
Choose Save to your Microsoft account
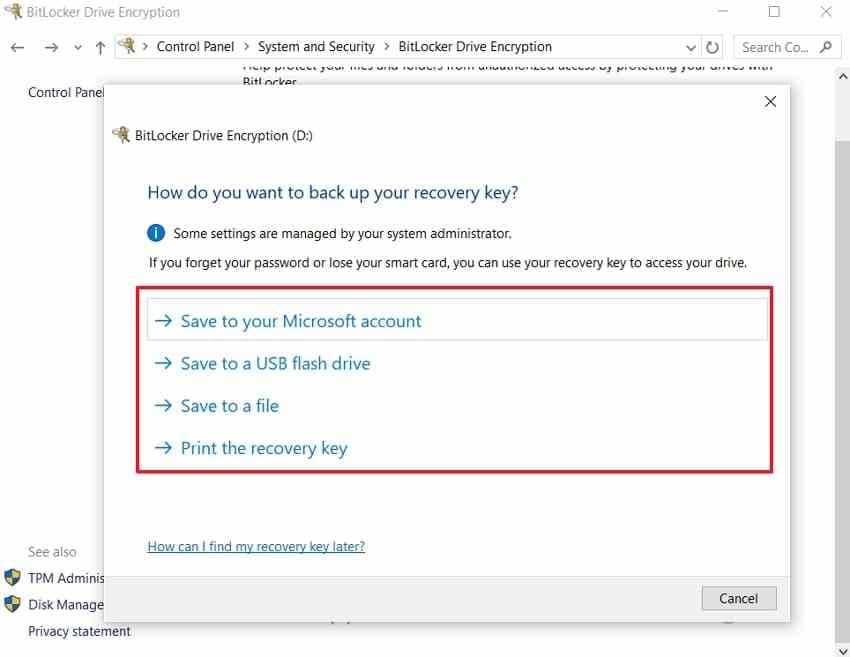tap(457, 321)
